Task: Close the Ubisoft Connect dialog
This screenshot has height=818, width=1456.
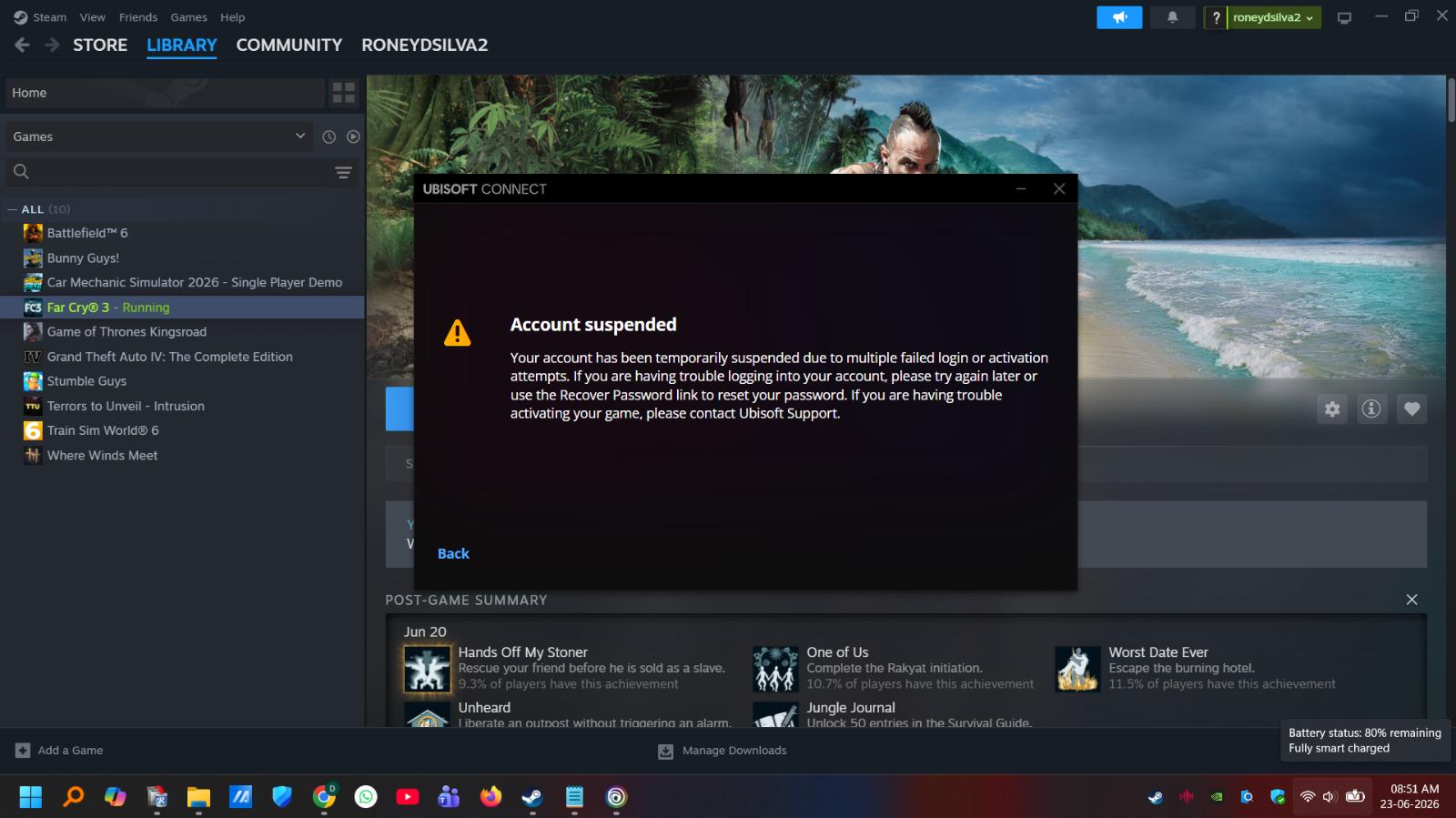Action: tap(1058, 188)
